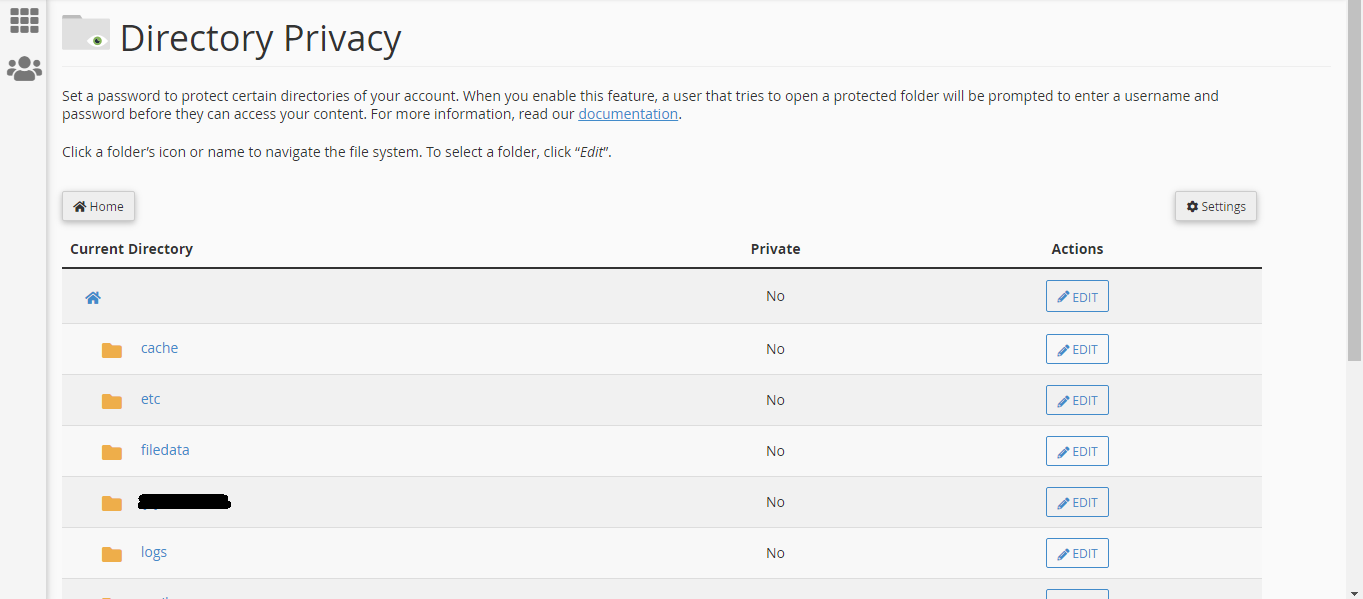Navigate into the filedata folder name
The width and height of the screenshot is (1363, 599).
coord(165,450)
